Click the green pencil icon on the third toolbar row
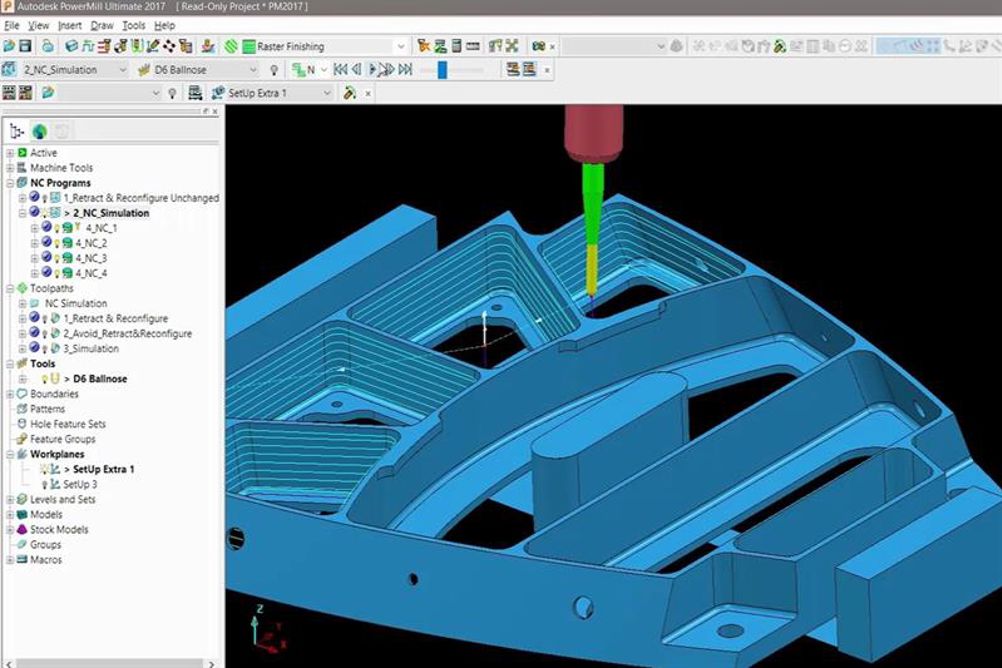Image resolution: width=1002 pixels, height=668 pixels. [350, 93]
